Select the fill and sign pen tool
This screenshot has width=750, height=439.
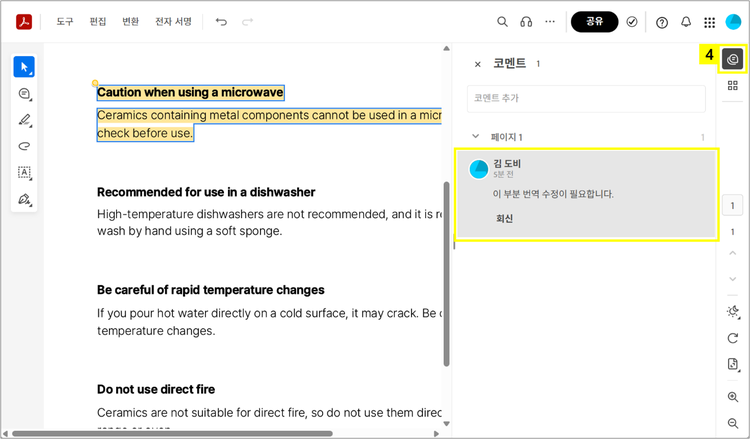[x=24, y=199]
